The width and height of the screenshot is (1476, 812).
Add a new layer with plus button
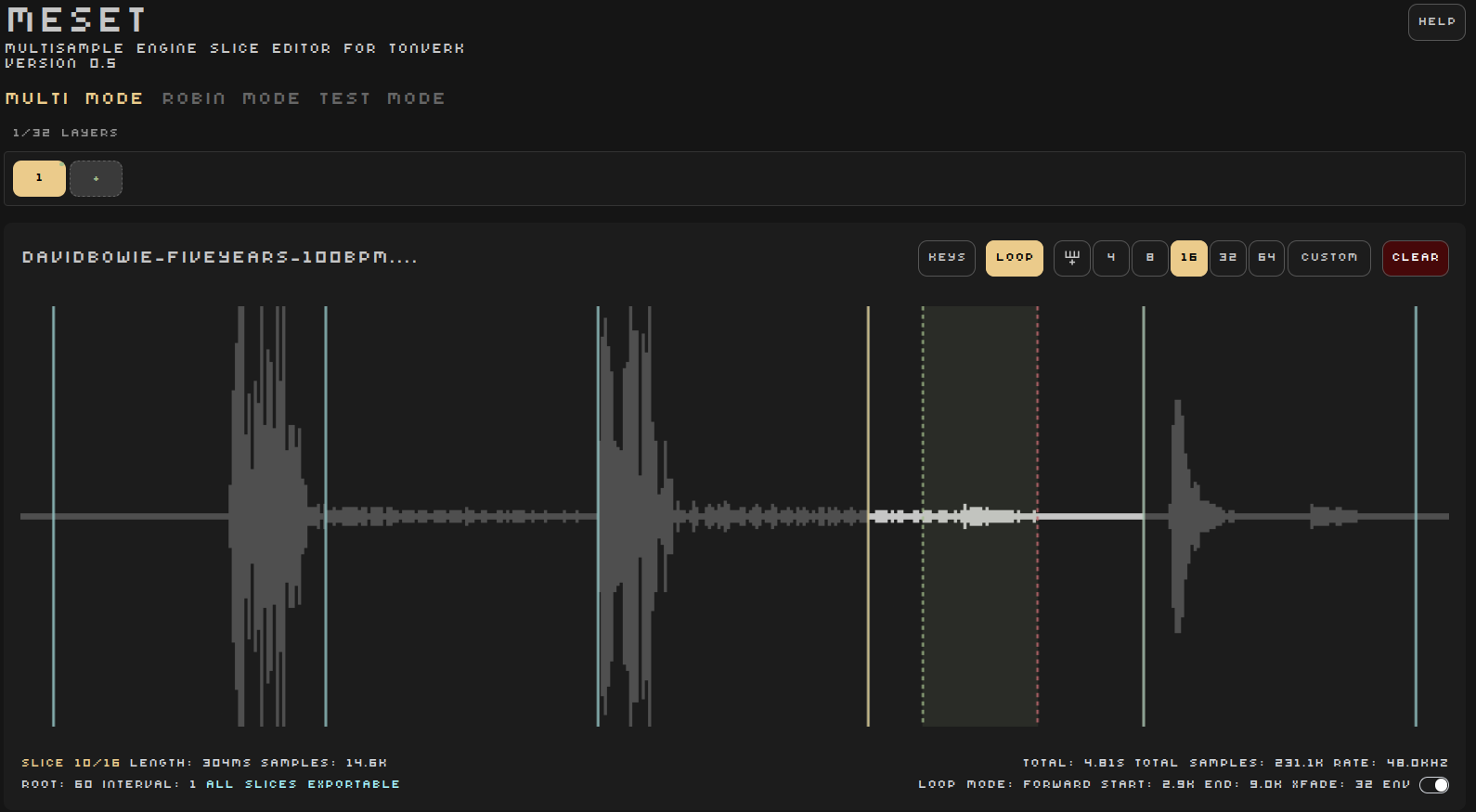coord(96,178)
